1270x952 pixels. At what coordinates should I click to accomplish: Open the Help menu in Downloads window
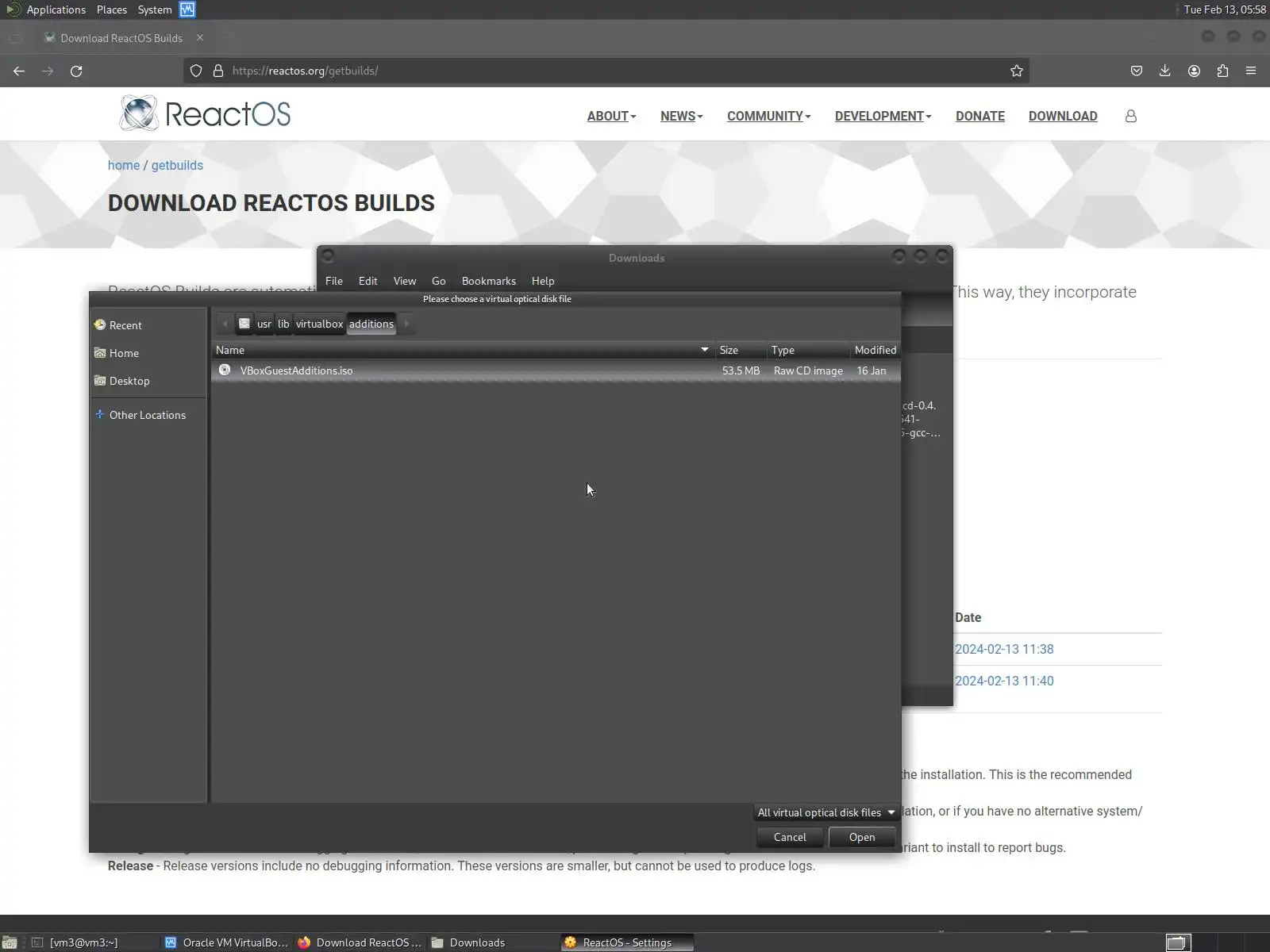point(543,281)
